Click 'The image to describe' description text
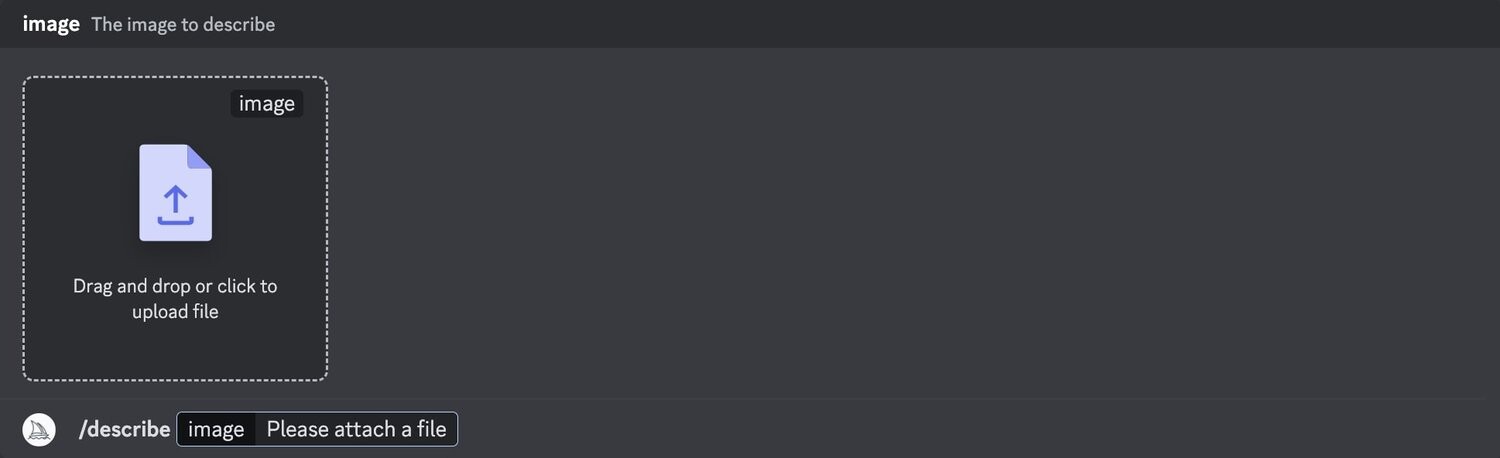The width and height of the screenshot is (1500, 458). tap(183, 24)
